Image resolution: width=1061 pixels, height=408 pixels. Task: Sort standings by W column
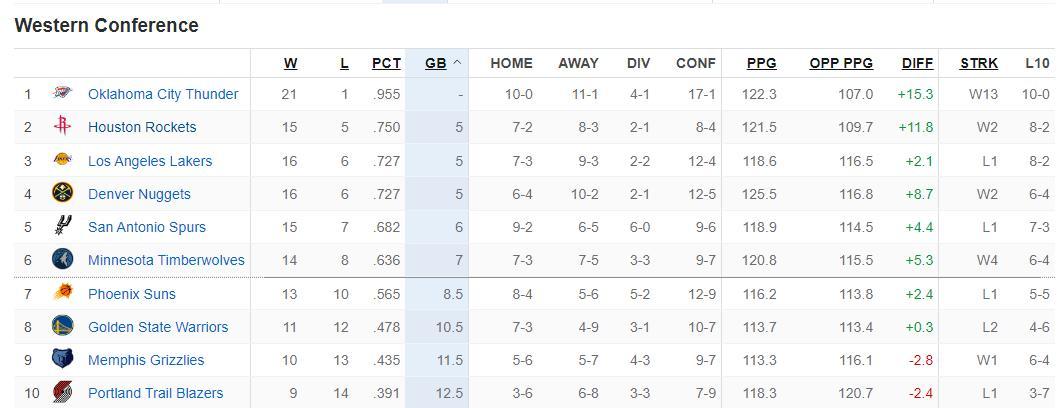tap(290, 63)
